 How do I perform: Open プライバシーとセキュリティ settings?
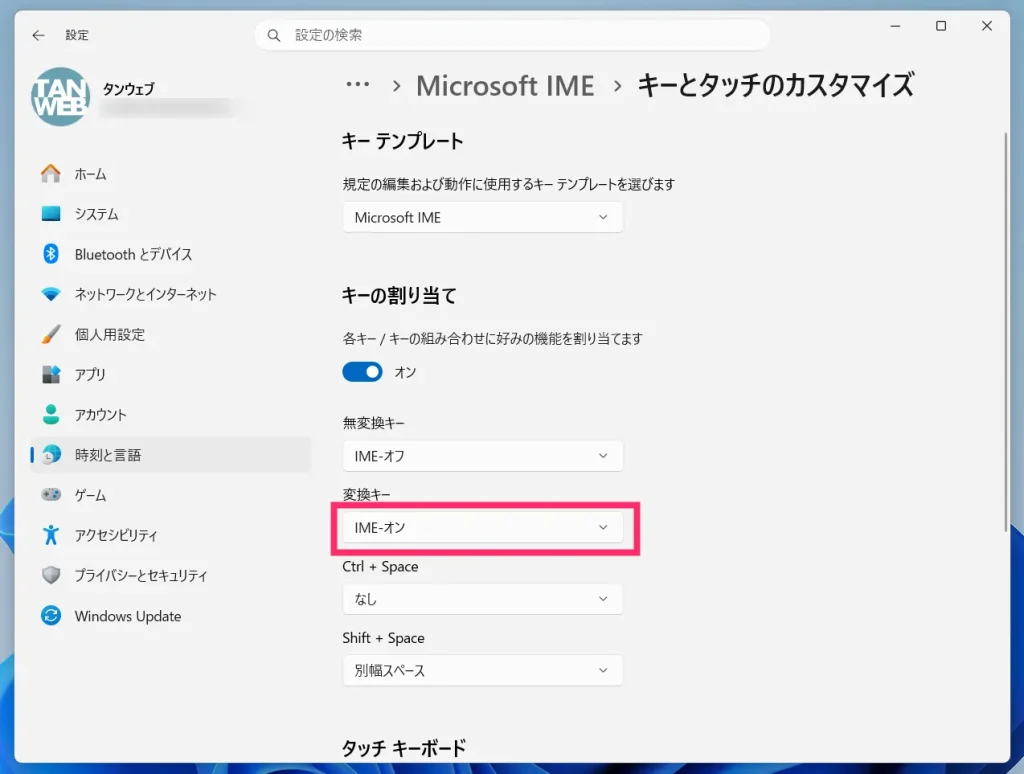click(x=171, y=575)
